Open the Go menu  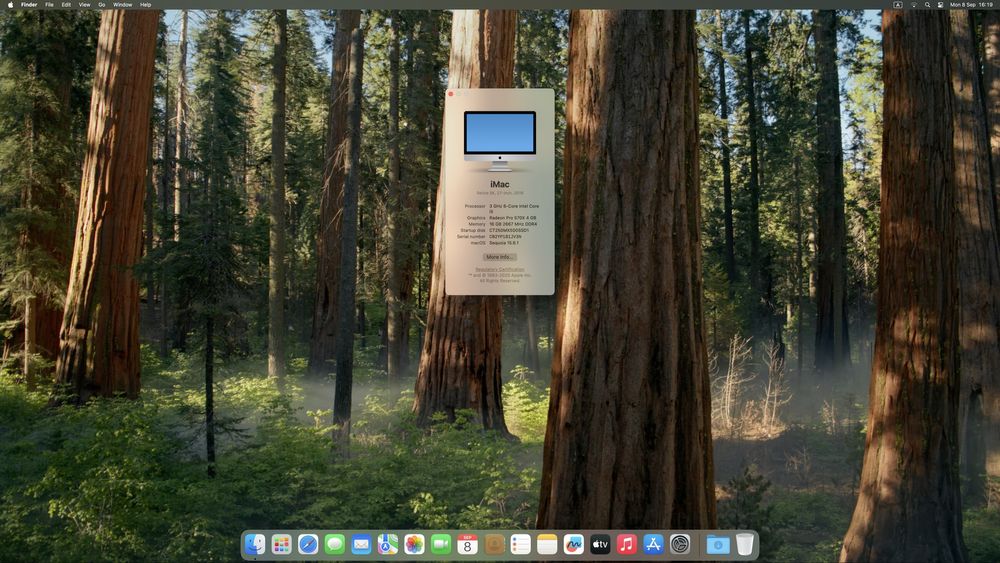[x=102, y=4]
